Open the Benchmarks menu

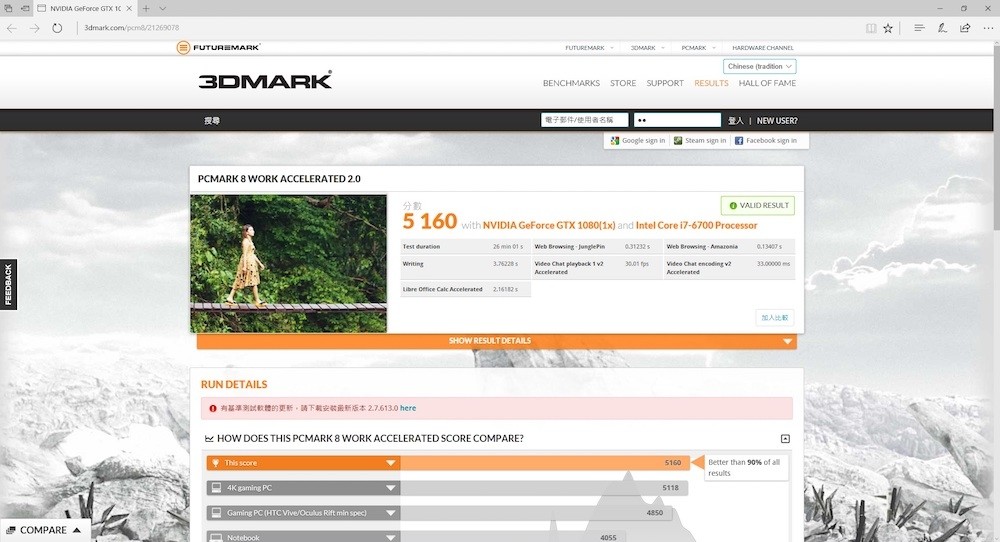(571, 83)
